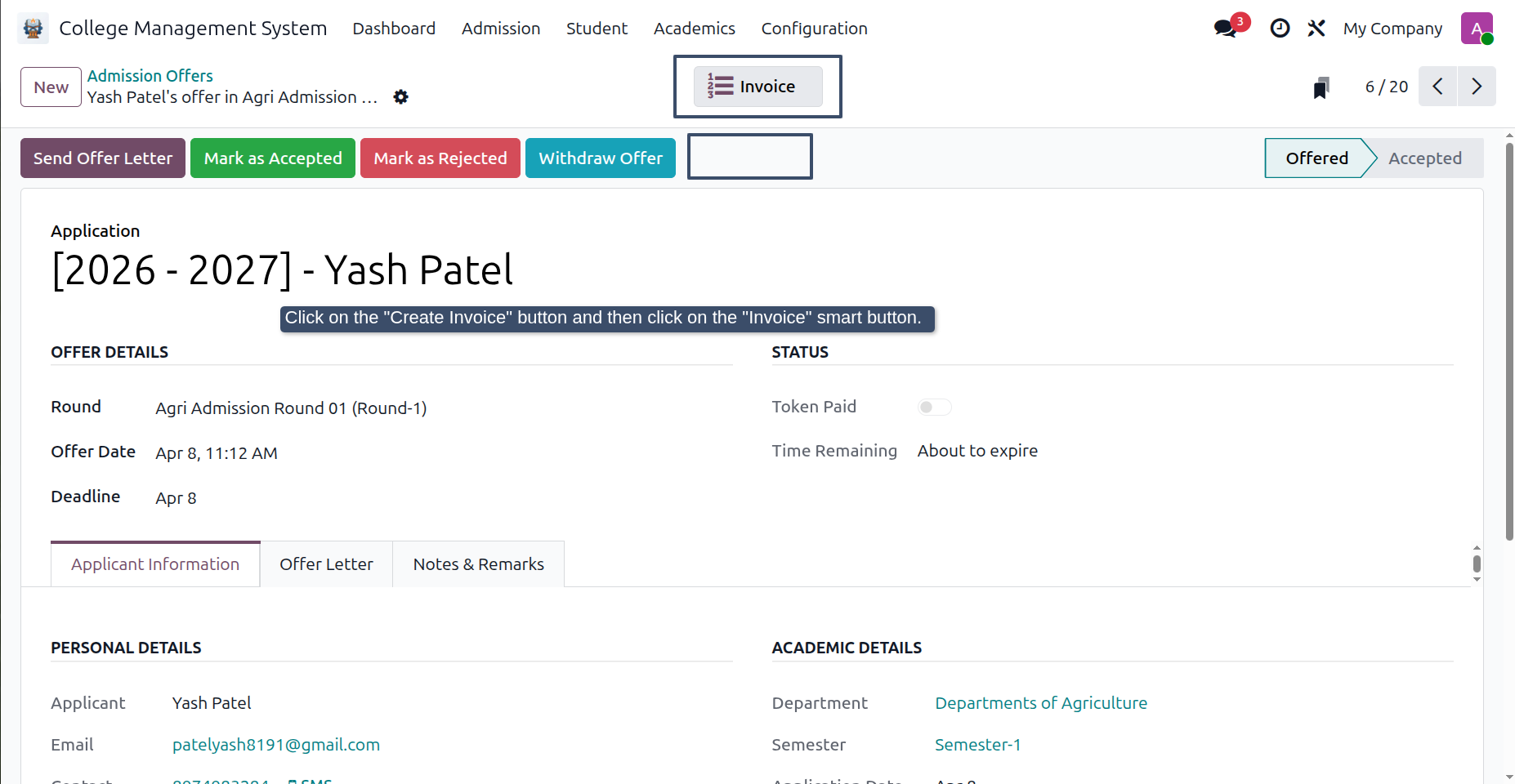
Task: Open the gear actions menu beside record title
Action: [x=400, y=97]
